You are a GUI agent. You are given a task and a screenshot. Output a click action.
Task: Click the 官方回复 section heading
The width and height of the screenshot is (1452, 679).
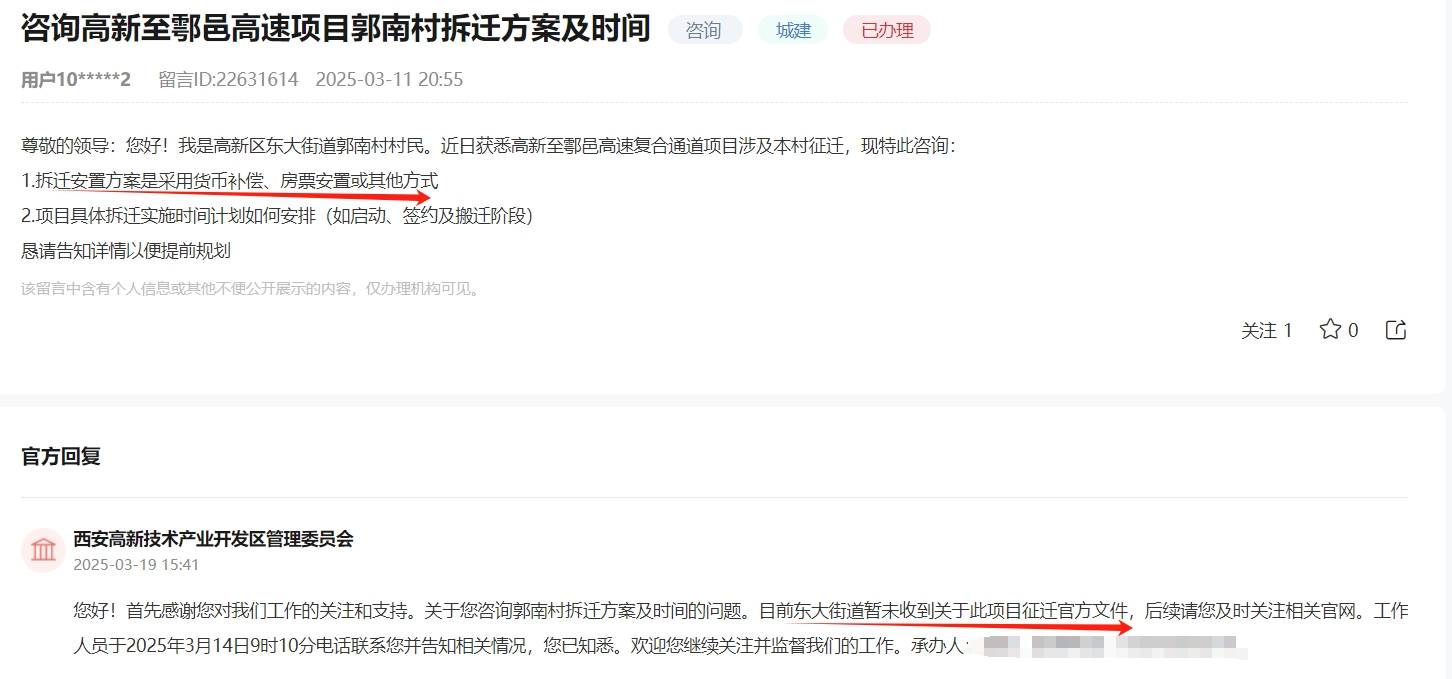[61, 457]
